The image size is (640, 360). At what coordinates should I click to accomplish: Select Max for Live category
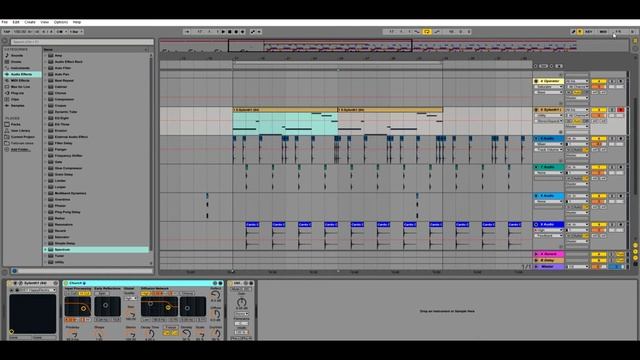20,87
